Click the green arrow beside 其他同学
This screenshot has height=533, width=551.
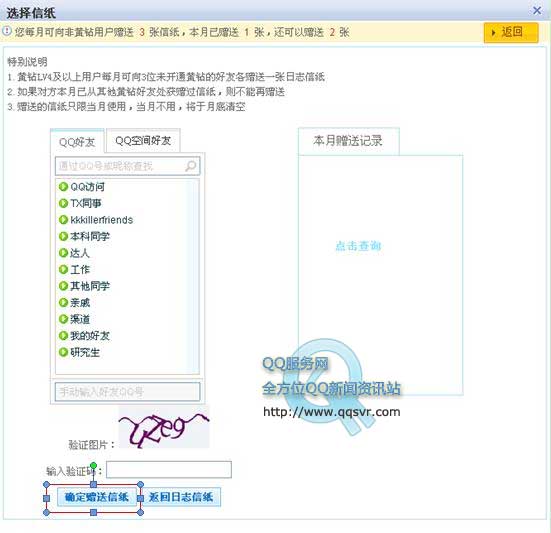pos(63,286)
